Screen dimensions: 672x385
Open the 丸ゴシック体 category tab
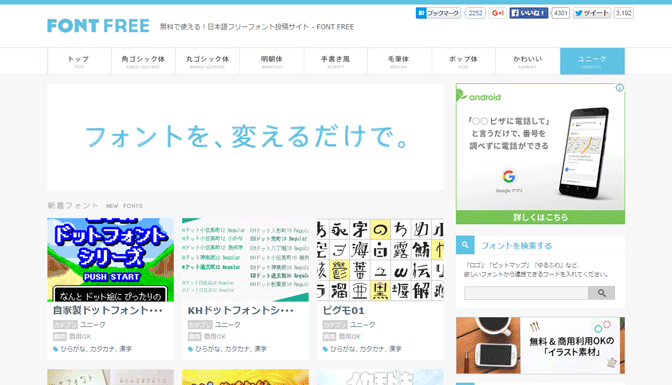[207, 61]
